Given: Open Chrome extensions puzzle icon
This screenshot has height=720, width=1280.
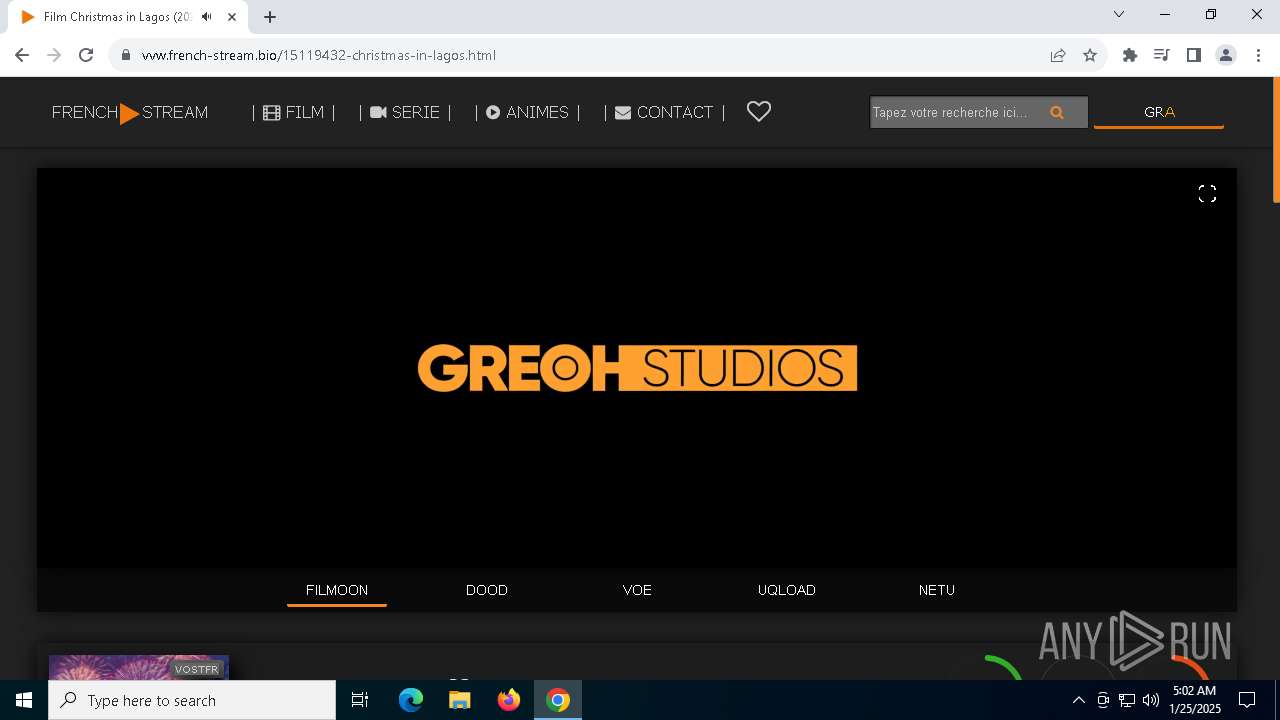Looking at the screenshot, I should coord(1130,55).
